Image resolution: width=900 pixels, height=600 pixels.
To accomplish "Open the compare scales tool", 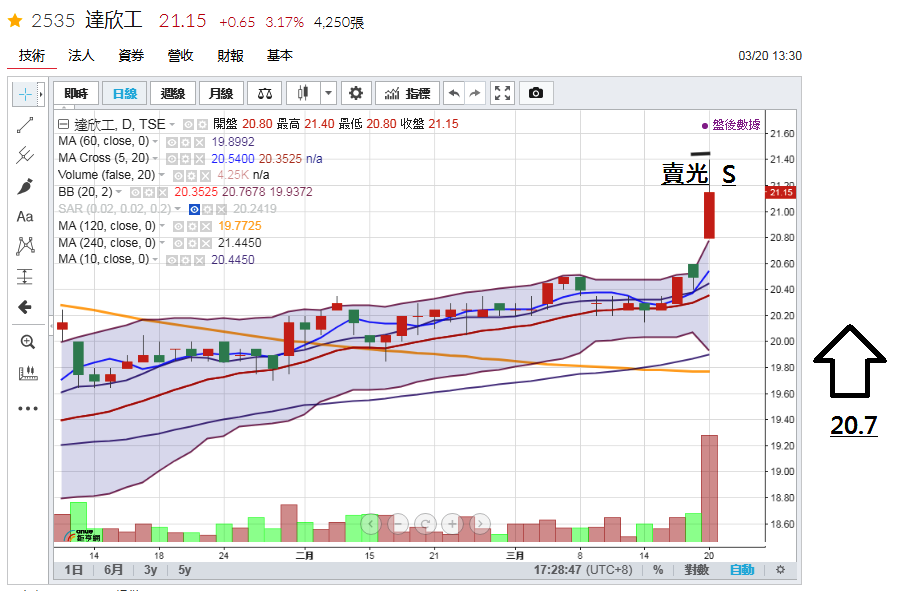I will 265,93.
